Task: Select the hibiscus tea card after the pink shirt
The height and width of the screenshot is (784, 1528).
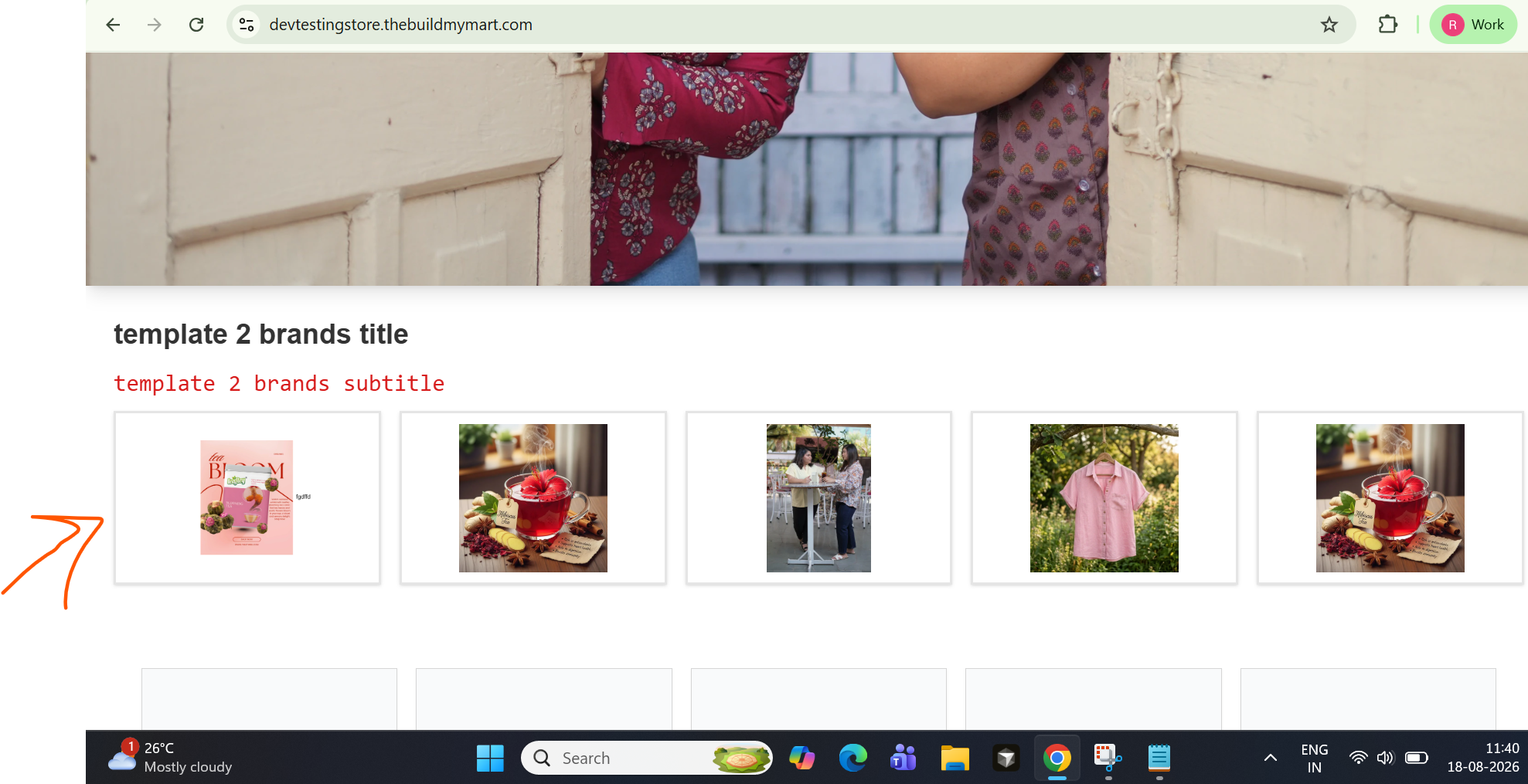Action: click(1390, 497)
